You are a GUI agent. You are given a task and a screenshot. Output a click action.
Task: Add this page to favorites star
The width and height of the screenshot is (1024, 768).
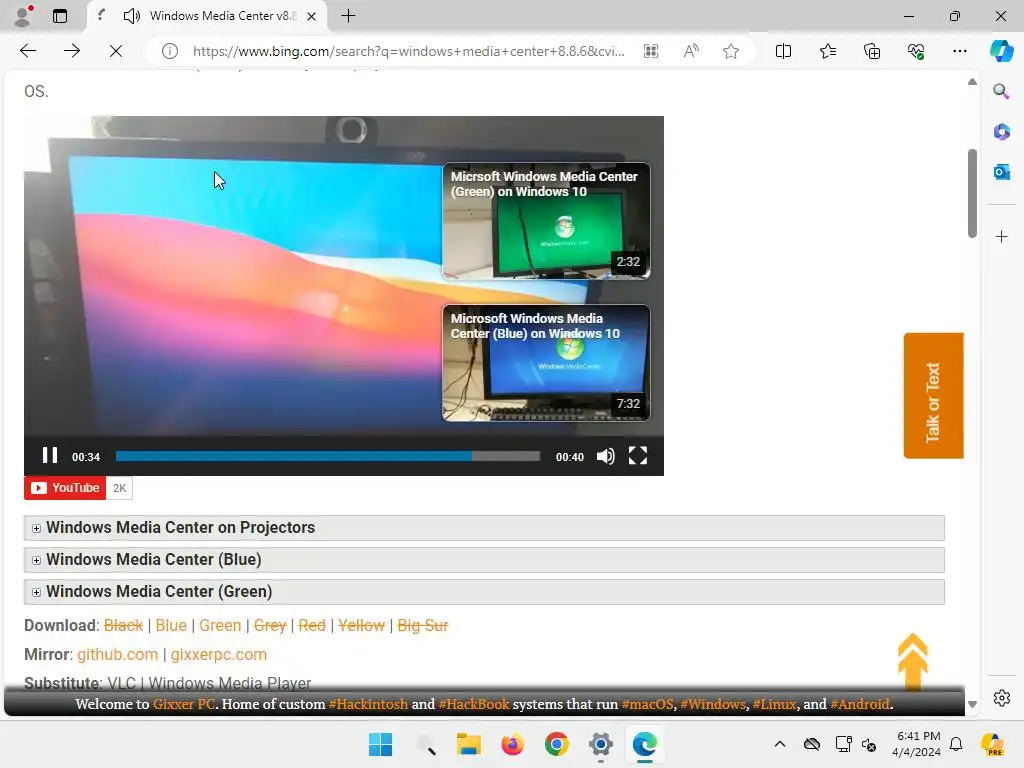731,51
